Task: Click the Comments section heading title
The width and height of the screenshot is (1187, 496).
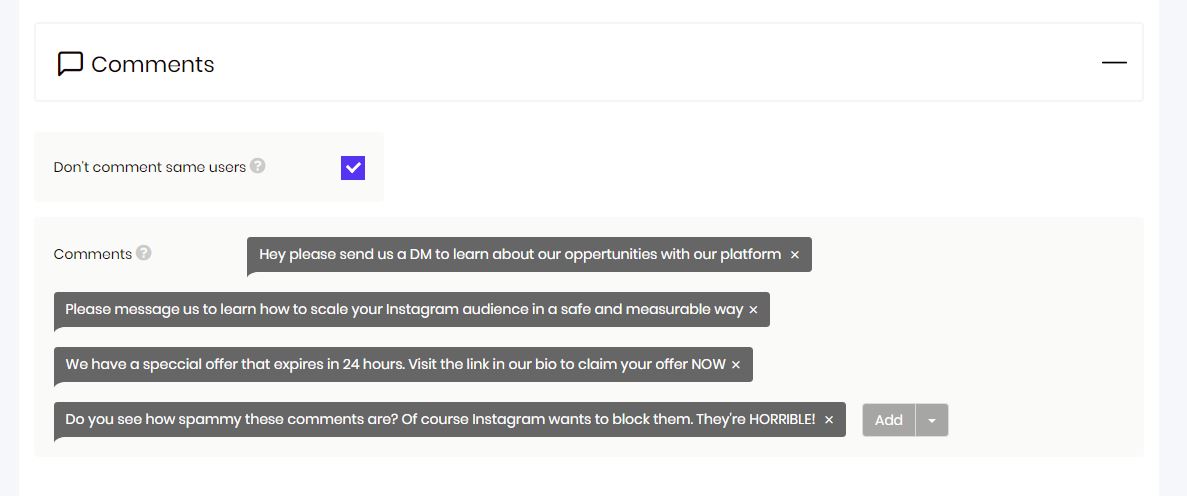Action: click(153, 64)
